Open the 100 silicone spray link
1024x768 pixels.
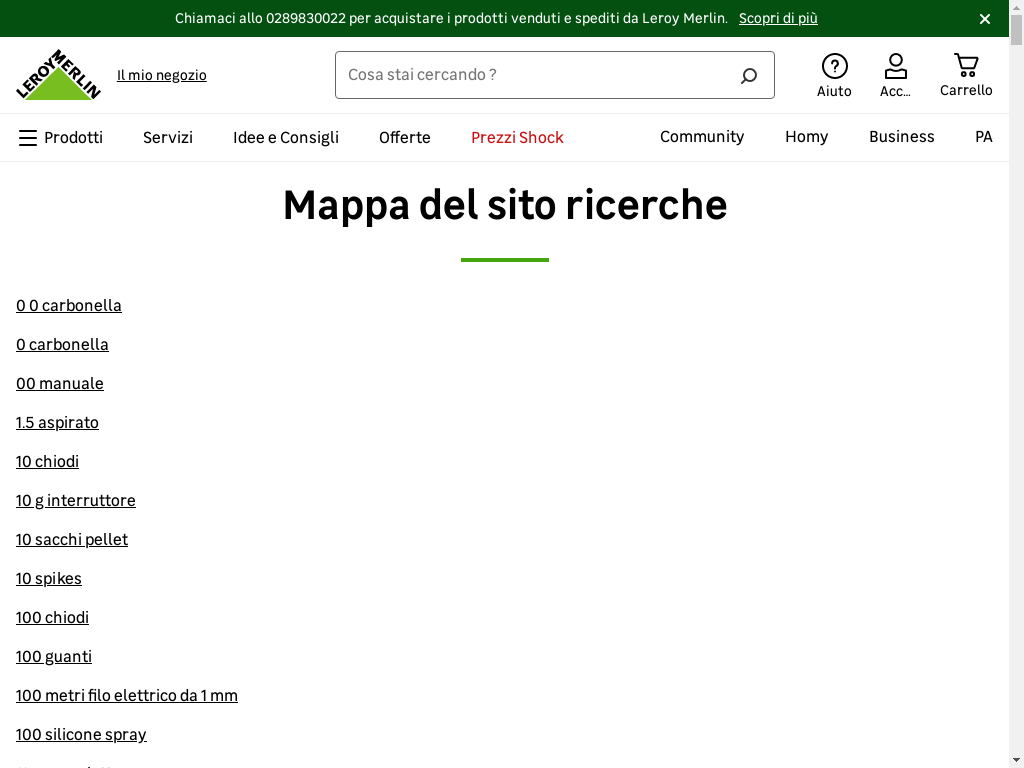click(x=81, y=735)
